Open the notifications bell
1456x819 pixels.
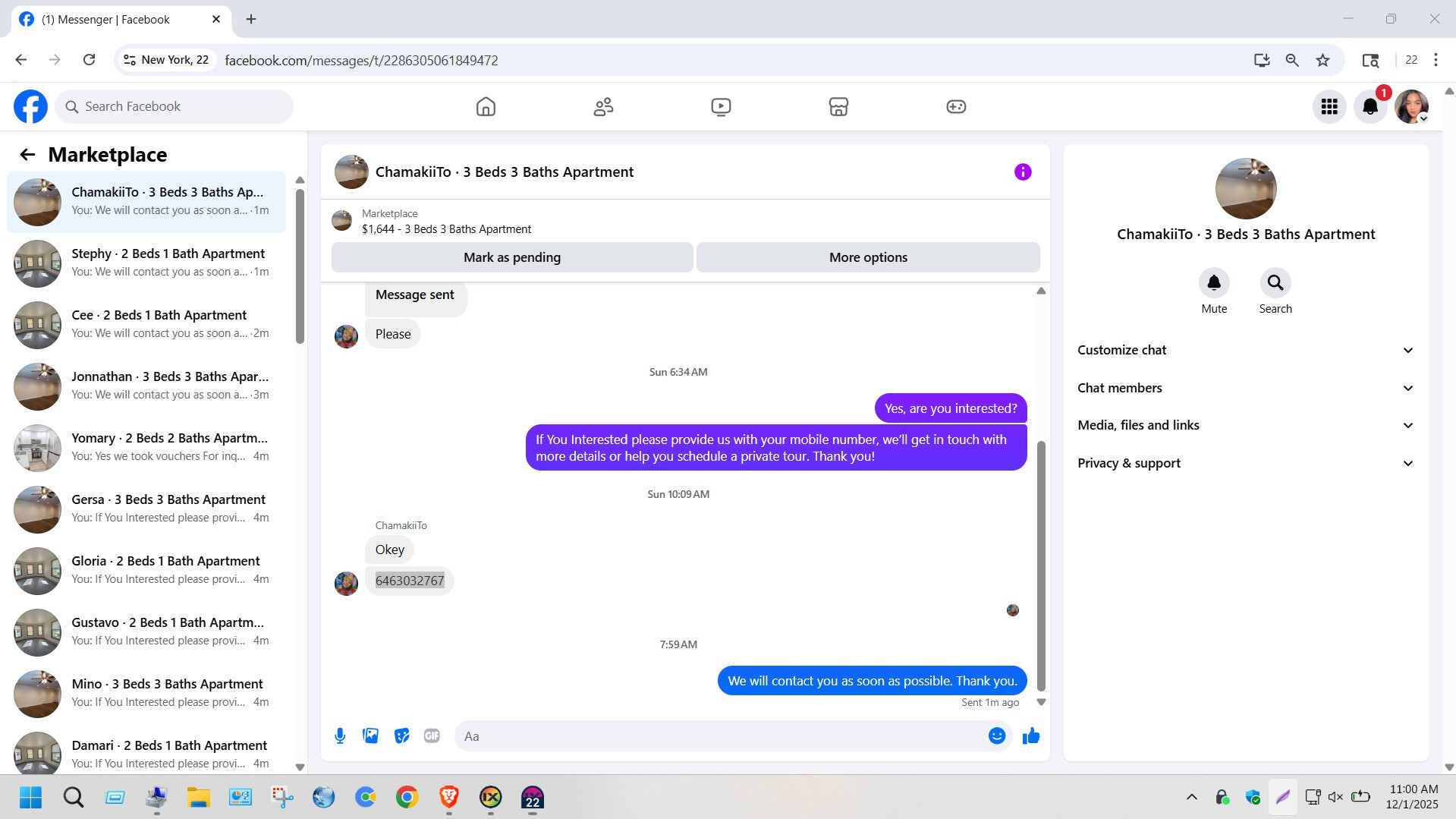[x=1370, y=107]
